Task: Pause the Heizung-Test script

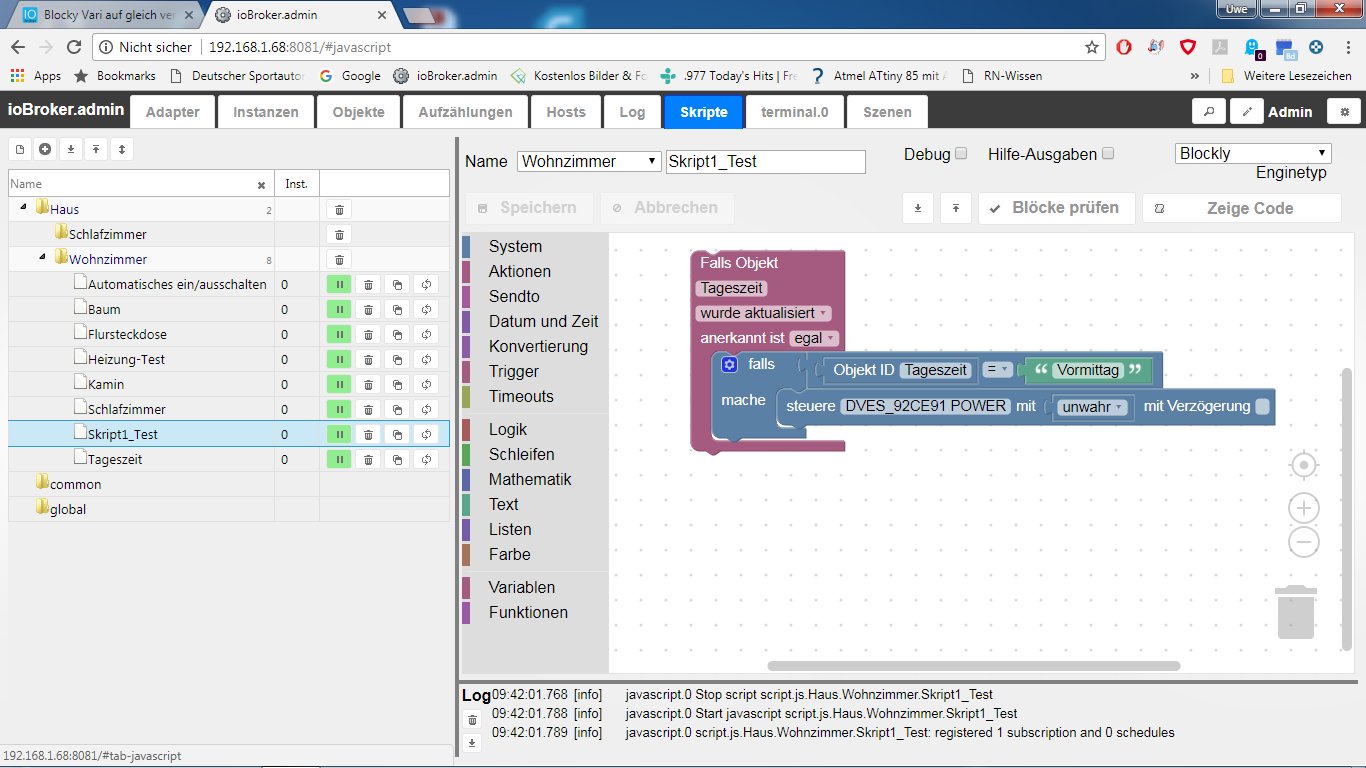Action: pyautogui.click(x=339, y=360)
